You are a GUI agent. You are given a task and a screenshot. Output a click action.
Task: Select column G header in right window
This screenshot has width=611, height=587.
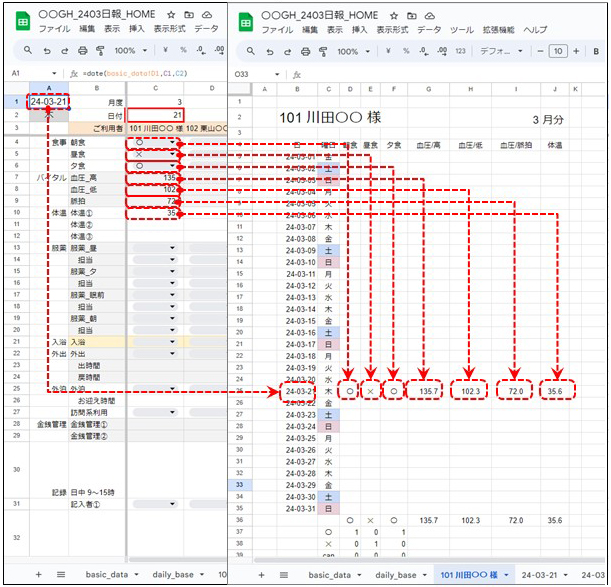428,89
